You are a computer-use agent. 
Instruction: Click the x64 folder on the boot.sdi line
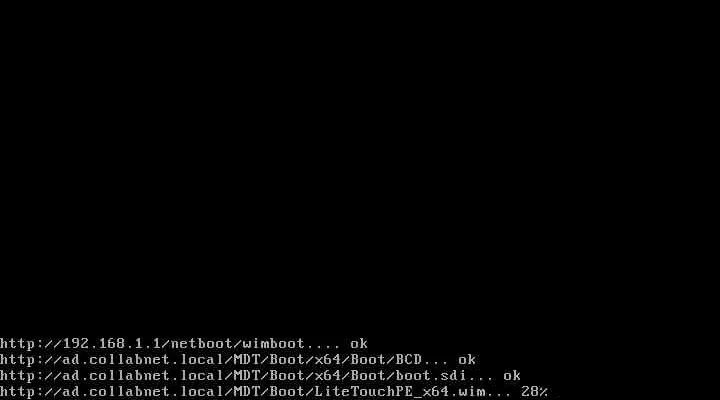click(x=327, y=376)
